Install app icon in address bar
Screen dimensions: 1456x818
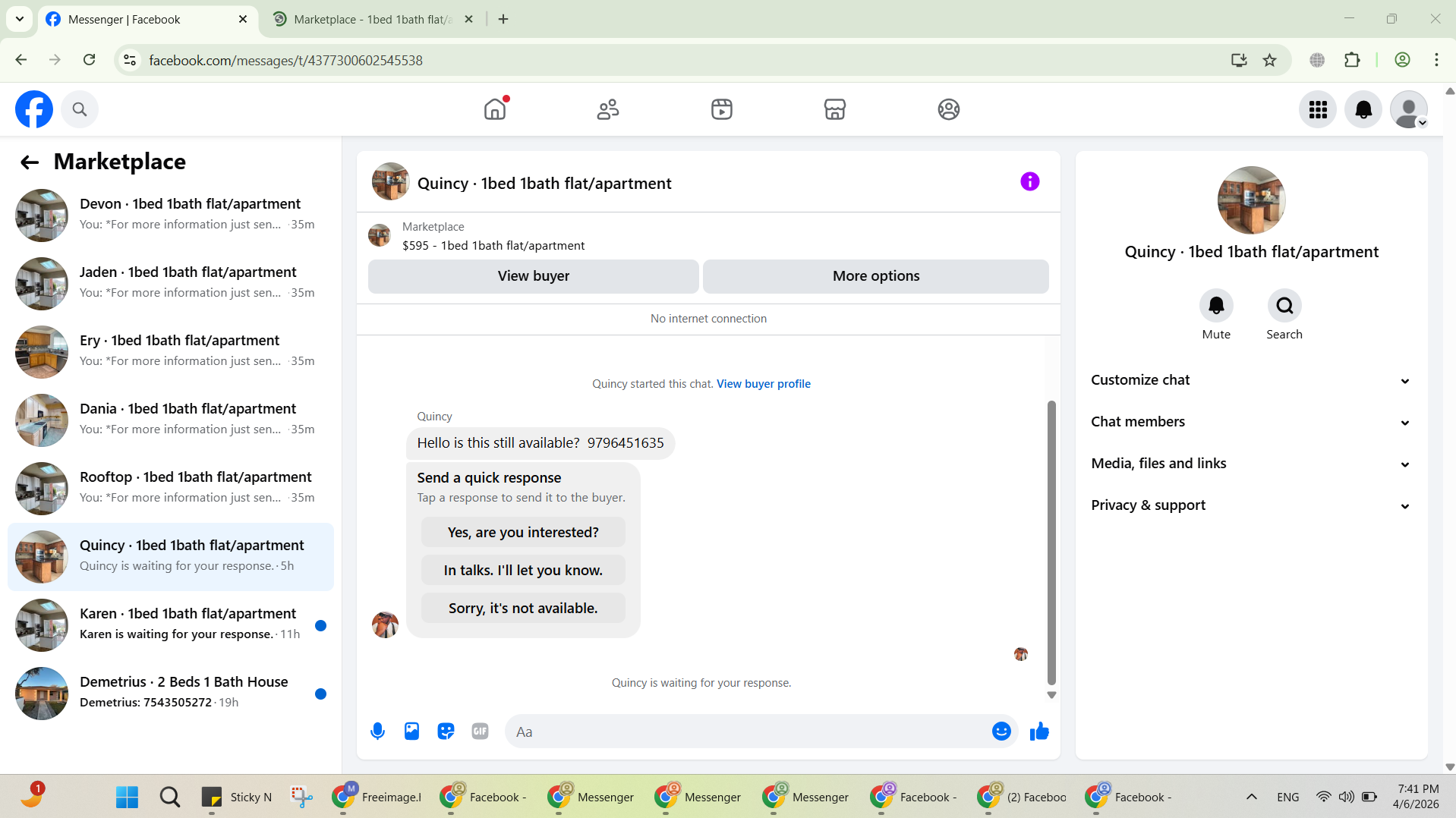pos(1239,60)
